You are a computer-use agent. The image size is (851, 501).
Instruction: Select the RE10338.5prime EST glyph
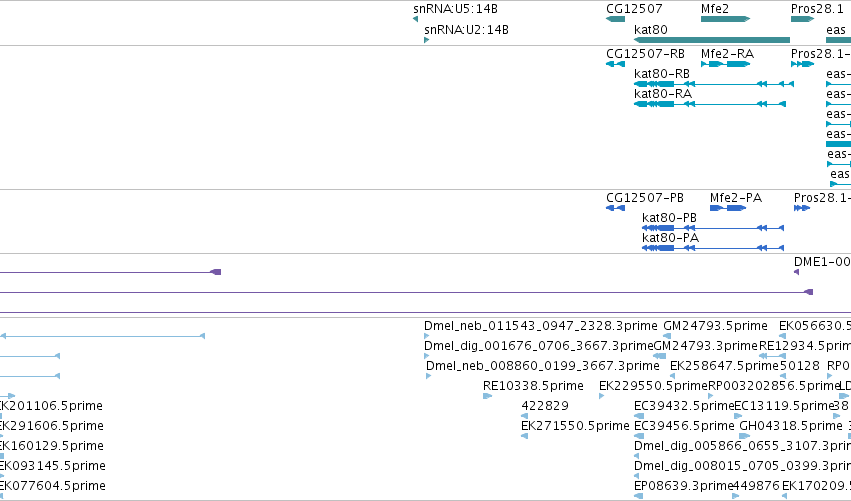coord(487,396)
